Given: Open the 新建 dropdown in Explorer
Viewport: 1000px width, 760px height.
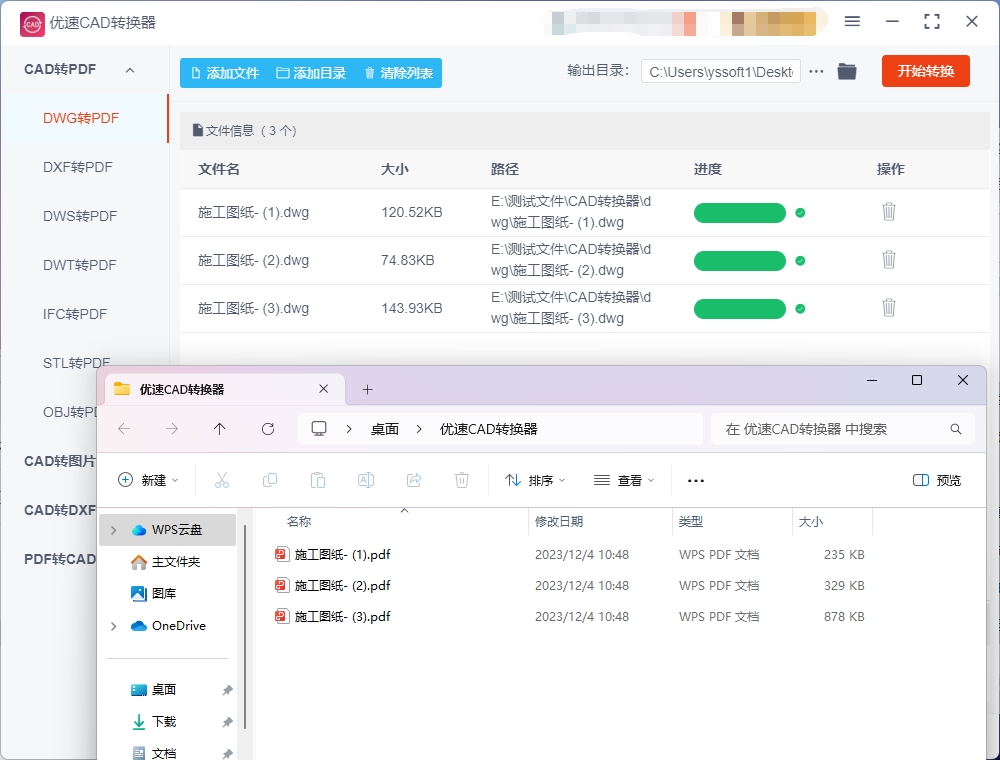Looking at the screenshot, I should click(x=149, y=480).
